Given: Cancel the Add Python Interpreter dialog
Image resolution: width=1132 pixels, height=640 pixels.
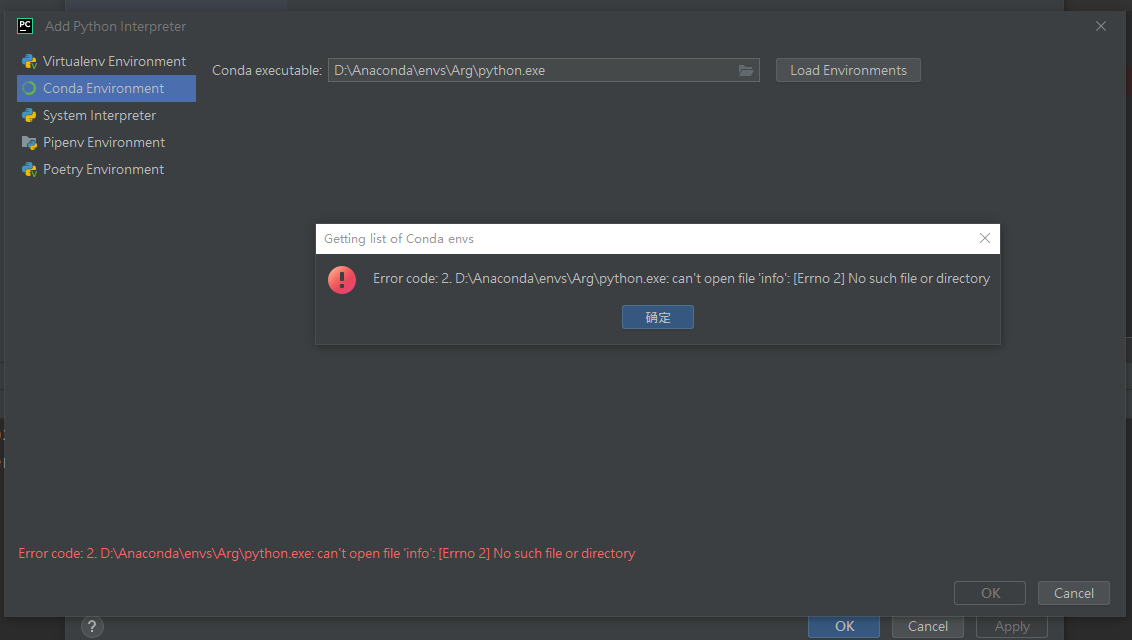Looking at the screenshot, I should tap(1074, 593).
